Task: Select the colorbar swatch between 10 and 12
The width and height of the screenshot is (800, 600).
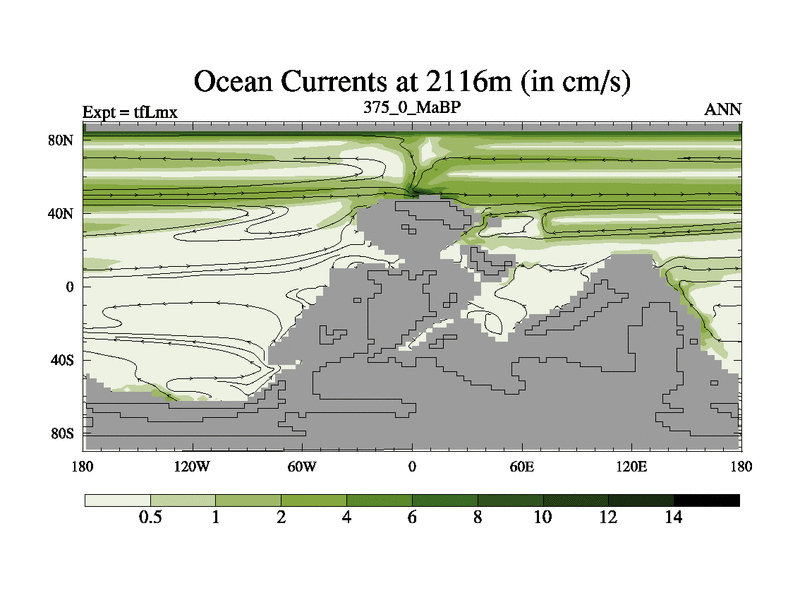Action: coord(576,499)
